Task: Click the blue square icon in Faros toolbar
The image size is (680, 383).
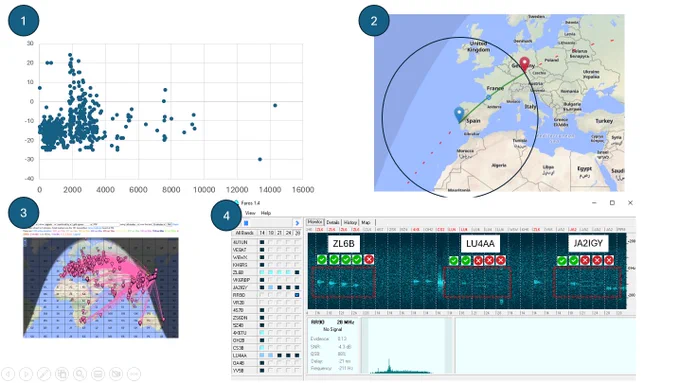Action: point(246,223)
